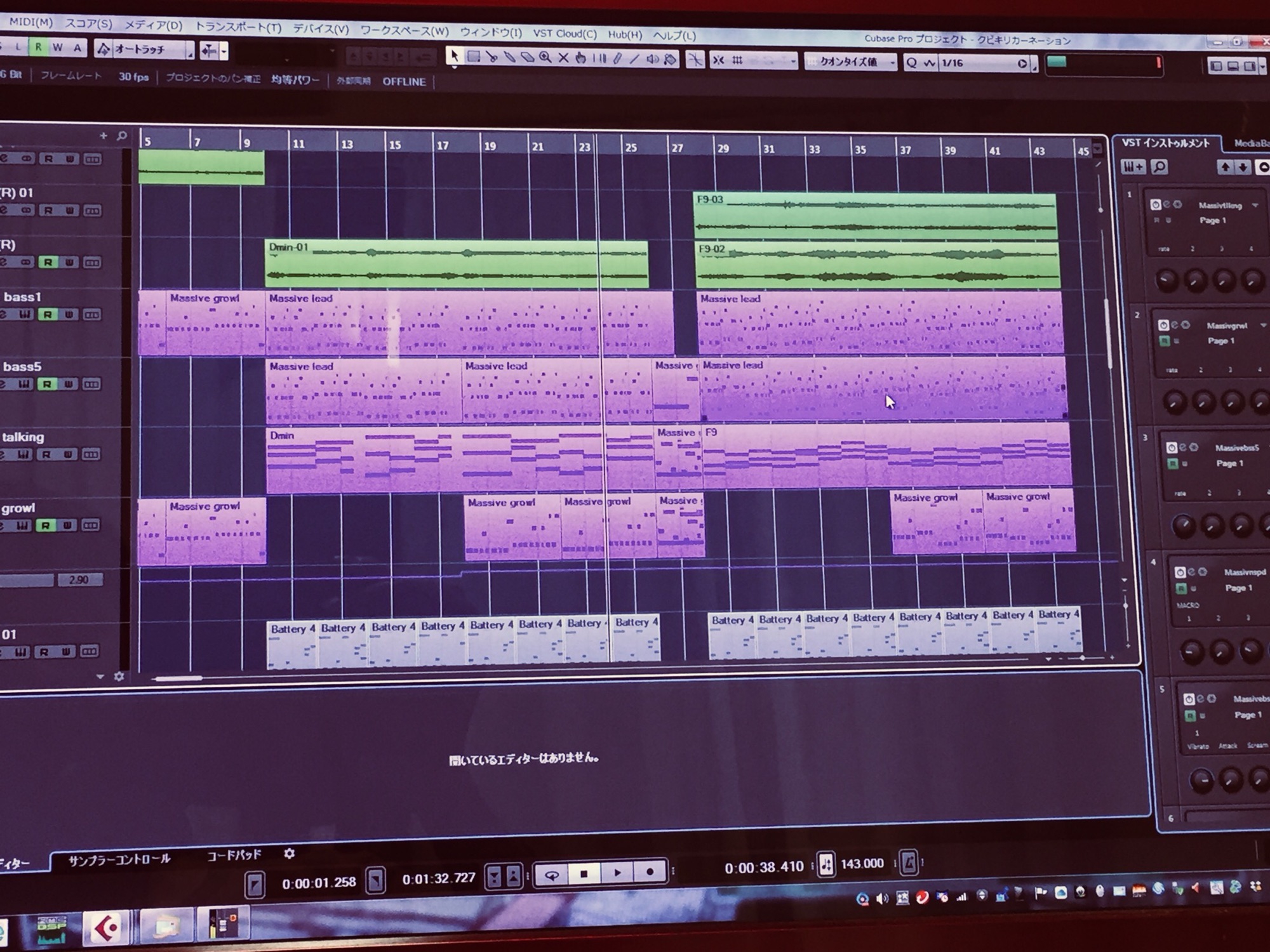Click Add Track Instrument icon in VST rack
The image size is (1270, 952).
tap(1133, 167)
